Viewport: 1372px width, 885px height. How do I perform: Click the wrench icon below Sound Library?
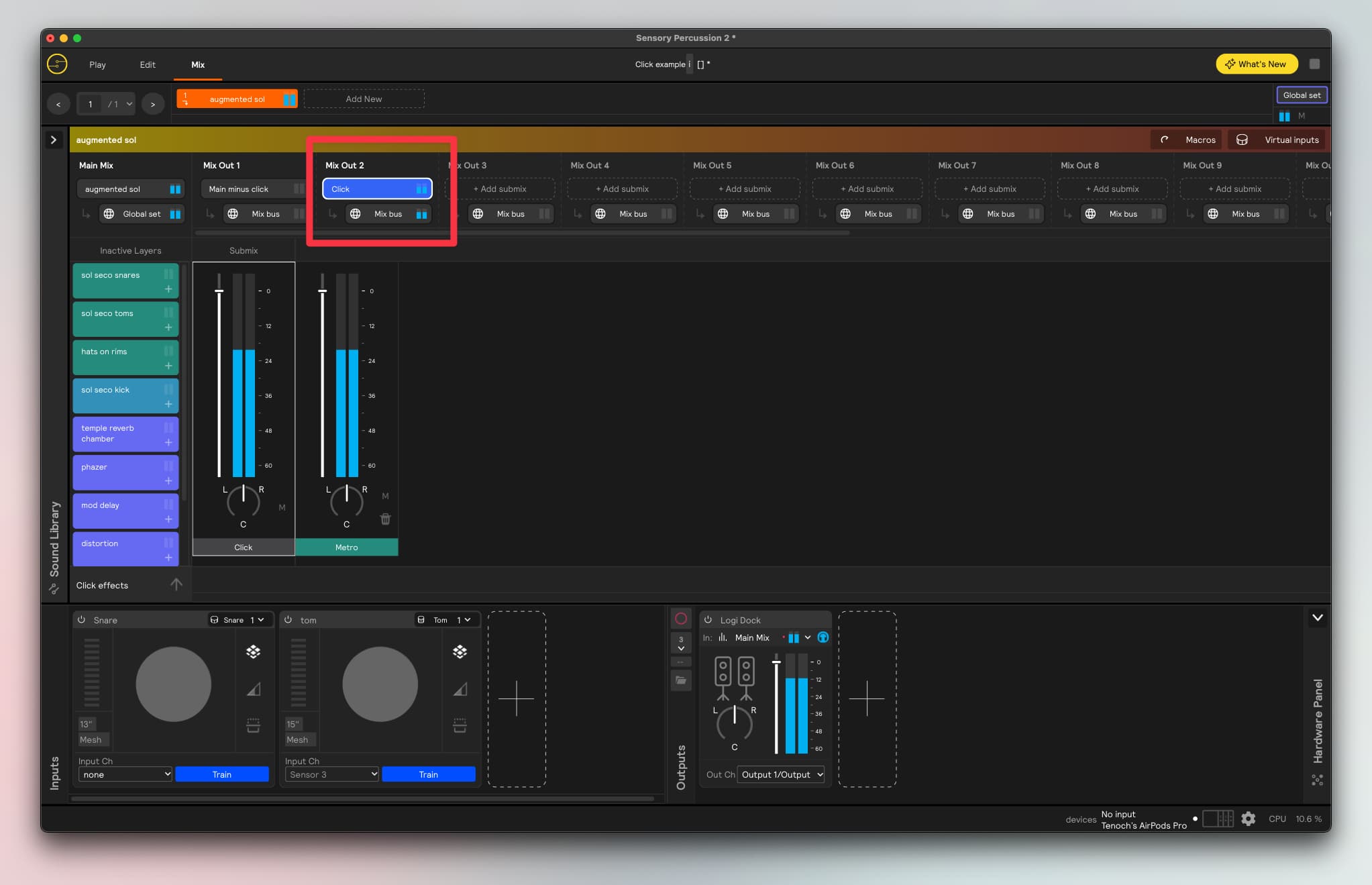54,589
